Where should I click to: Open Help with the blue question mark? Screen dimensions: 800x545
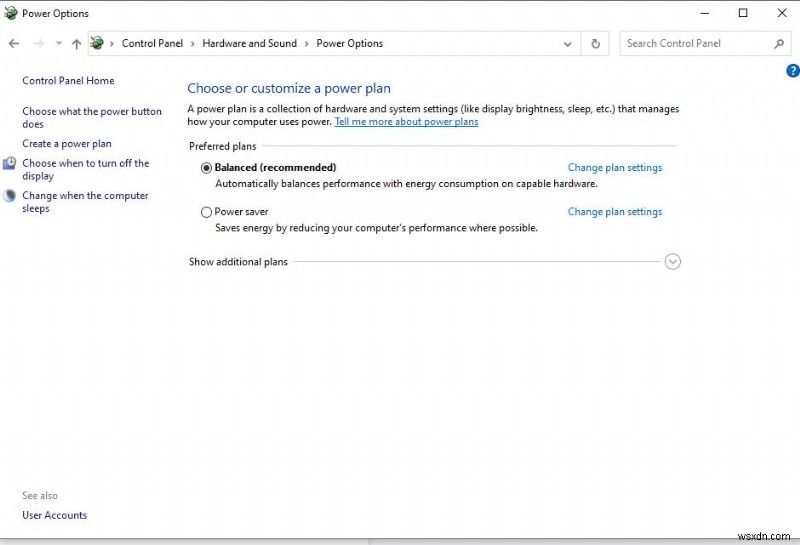[x=793, y=71]
